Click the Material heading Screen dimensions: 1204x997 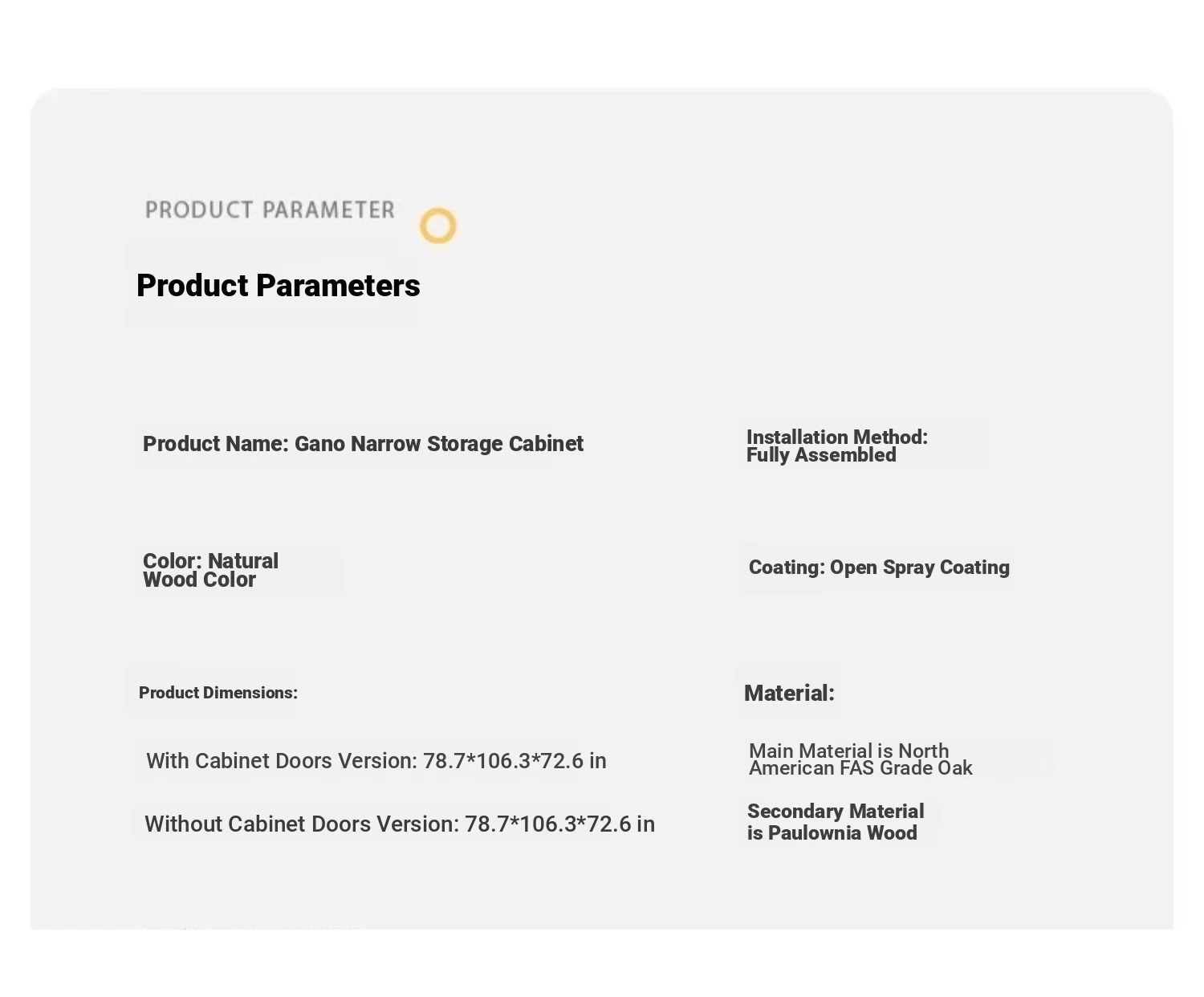pyautogui.click(x=789, y=694)
